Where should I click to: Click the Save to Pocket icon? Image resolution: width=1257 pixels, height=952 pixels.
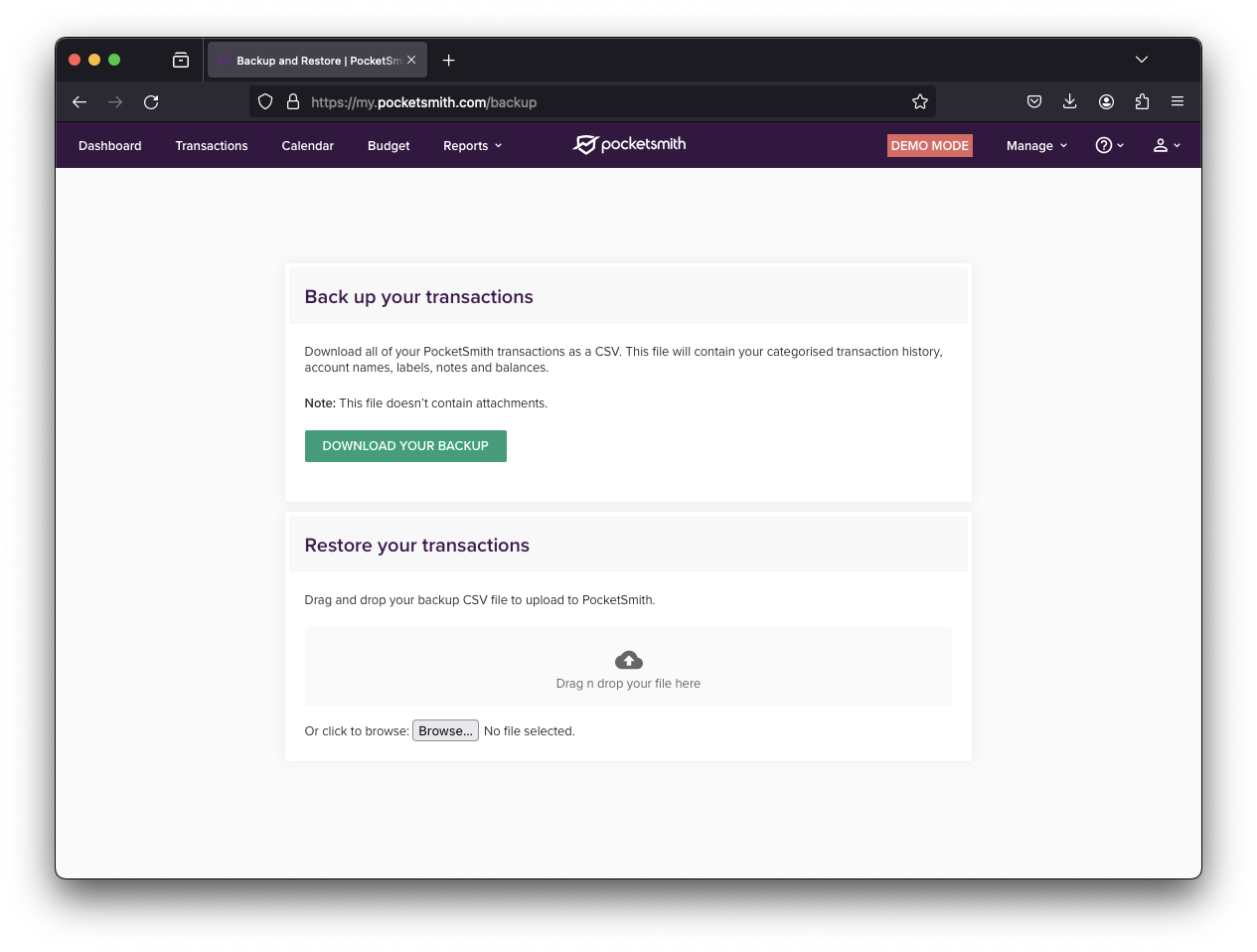click(1034, 101)
